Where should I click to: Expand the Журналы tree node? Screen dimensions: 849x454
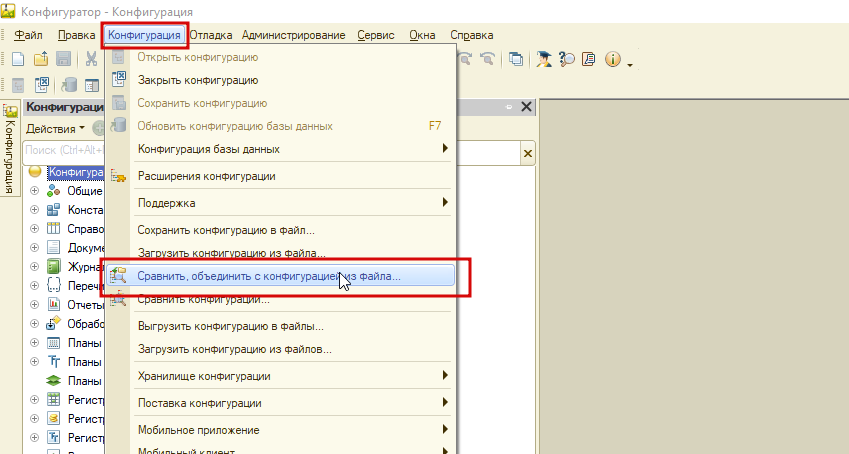[35, 267]
